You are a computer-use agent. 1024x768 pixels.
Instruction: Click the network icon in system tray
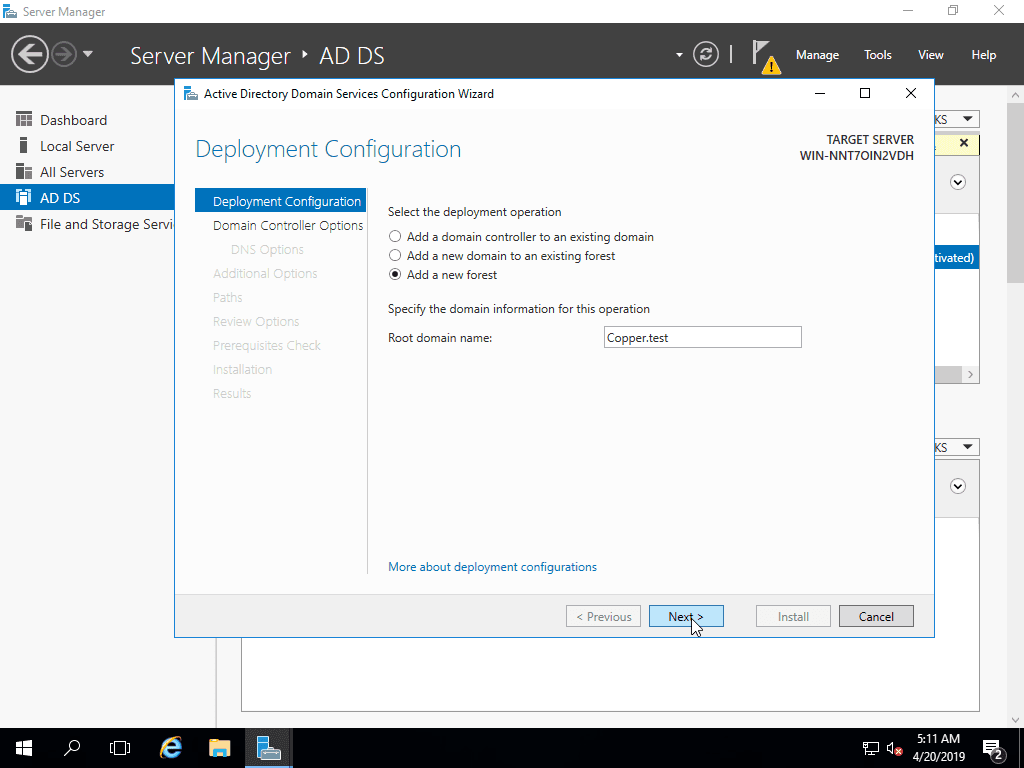(871, 748)
